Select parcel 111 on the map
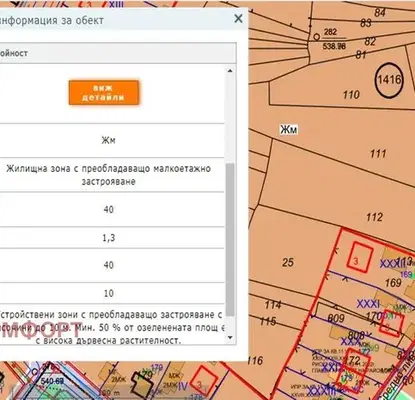415x400 pixels. 378,154
